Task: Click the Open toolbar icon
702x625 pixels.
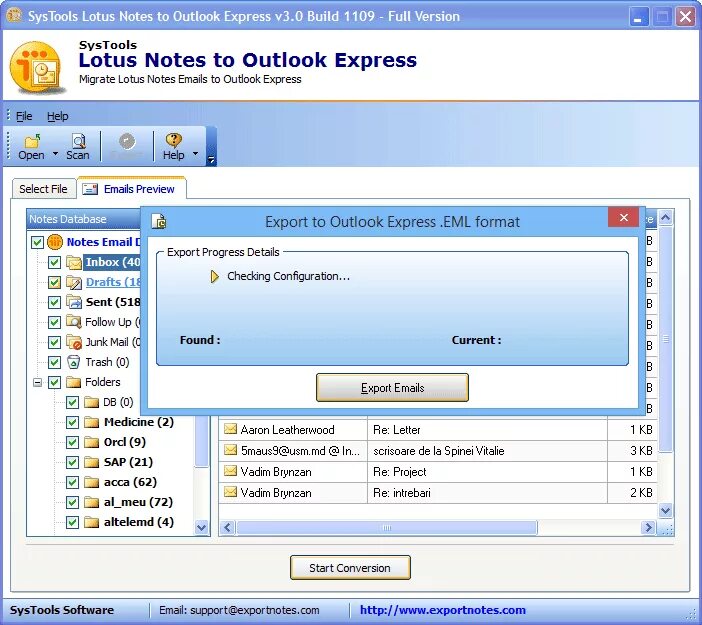Action: click(x=32, y=141)
